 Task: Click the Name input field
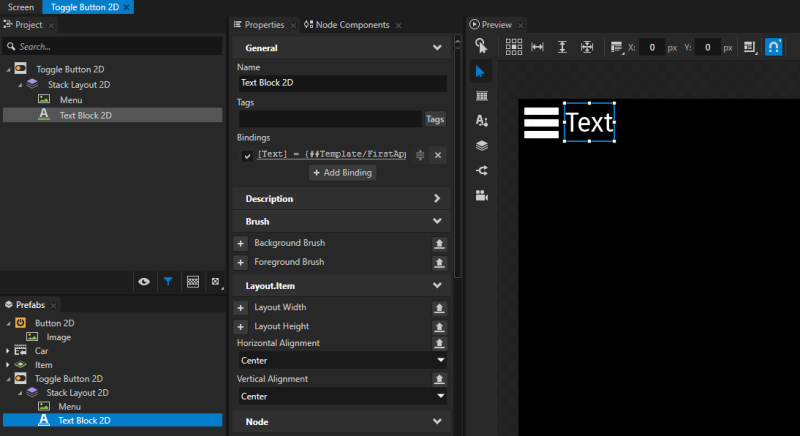[342, 84]
